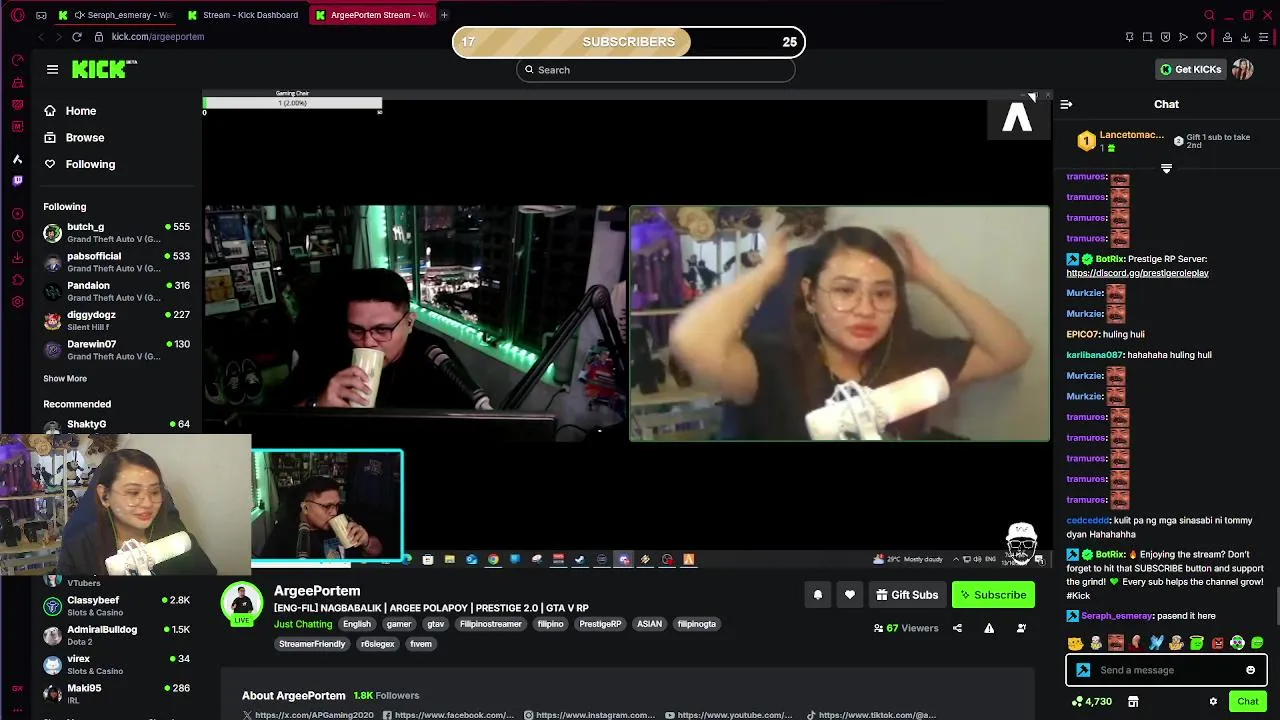Open Twitch from the Opera sidebar
This screenshot has width=1280, height=720.
point(17,181)
